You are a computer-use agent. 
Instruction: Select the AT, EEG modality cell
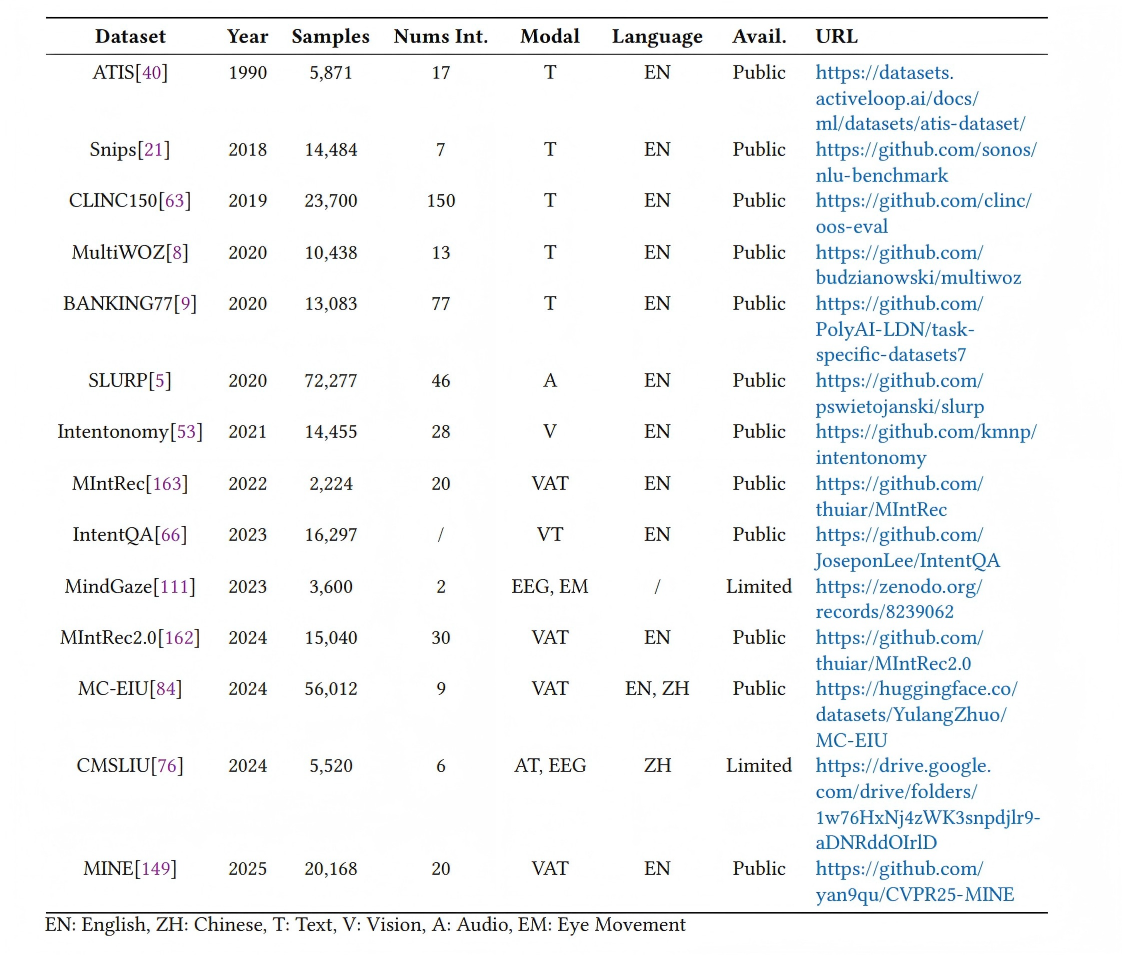[x=550, y=766]
